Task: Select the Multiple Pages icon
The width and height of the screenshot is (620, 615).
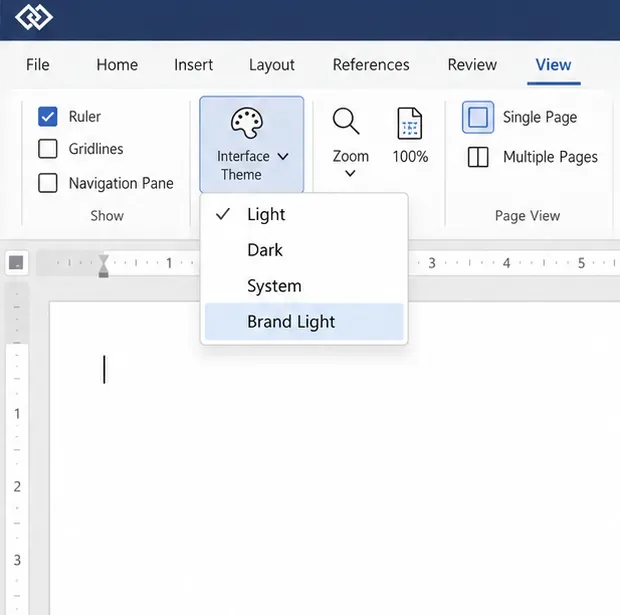Action: 478,157
